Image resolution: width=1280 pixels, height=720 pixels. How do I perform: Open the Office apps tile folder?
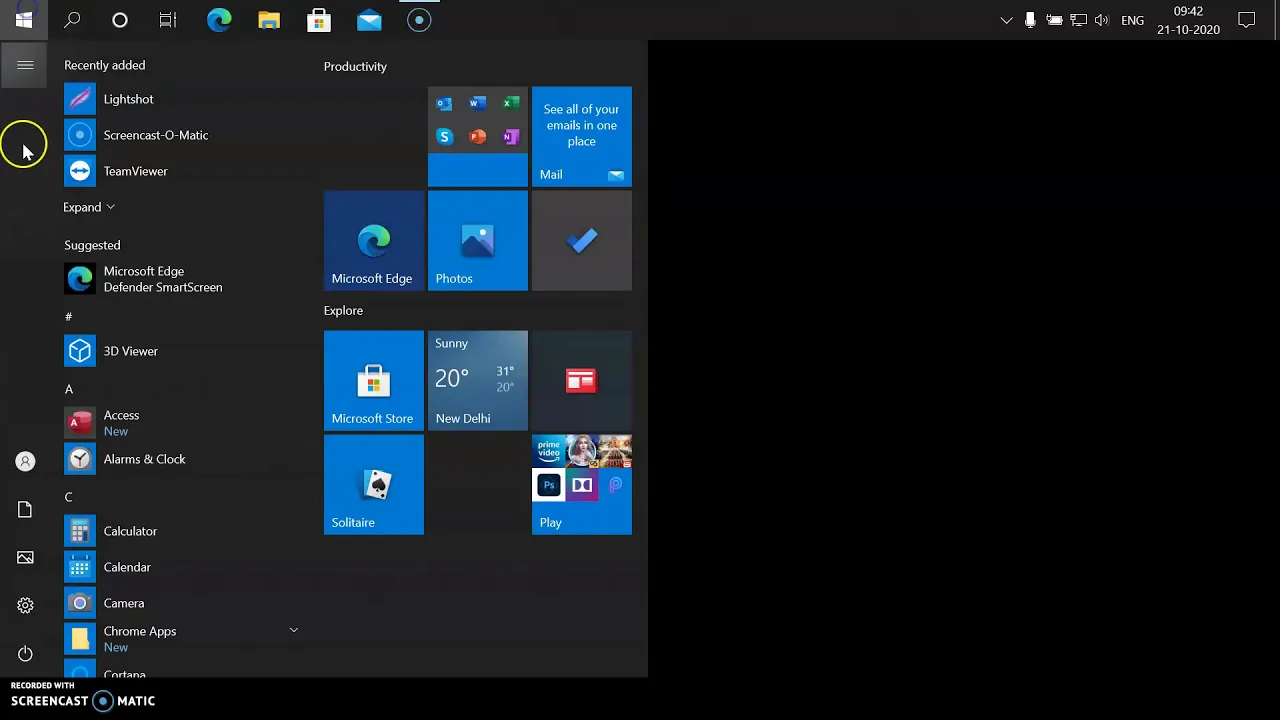click(x=478, y=137)
